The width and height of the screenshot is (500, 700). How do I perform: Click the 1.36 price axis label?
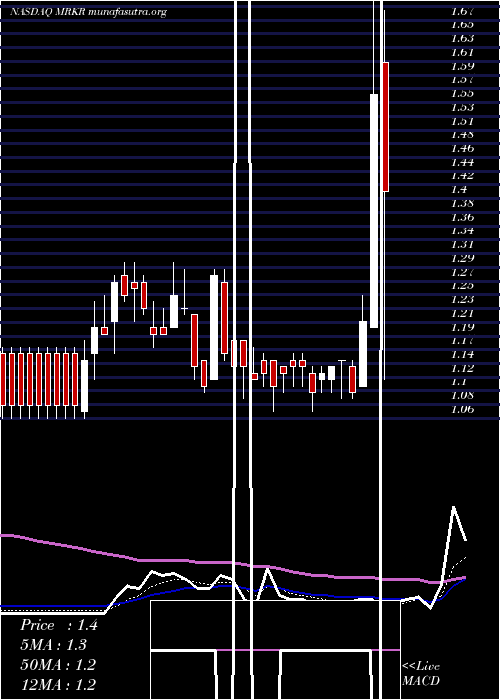coord(462,217)
